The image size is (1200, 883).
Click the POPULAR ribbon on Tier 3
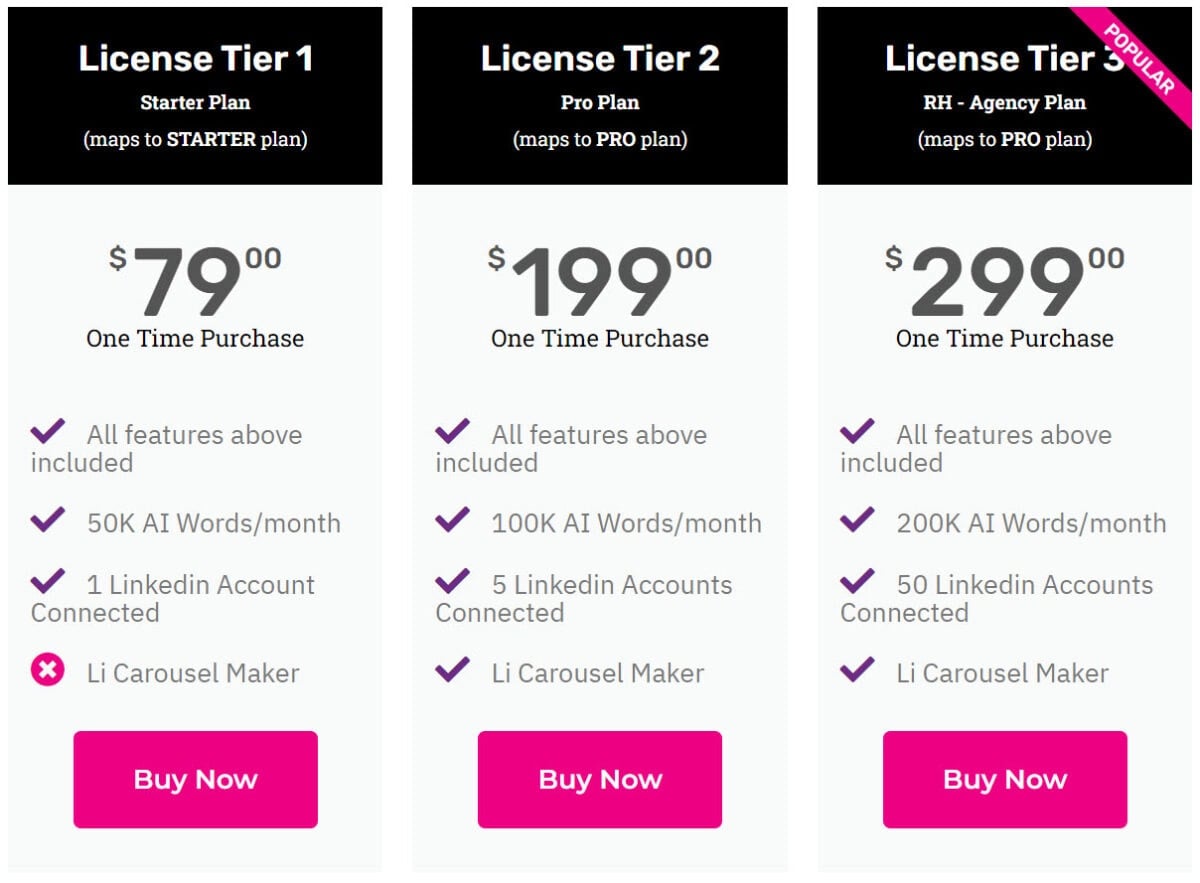point(1140,55)
